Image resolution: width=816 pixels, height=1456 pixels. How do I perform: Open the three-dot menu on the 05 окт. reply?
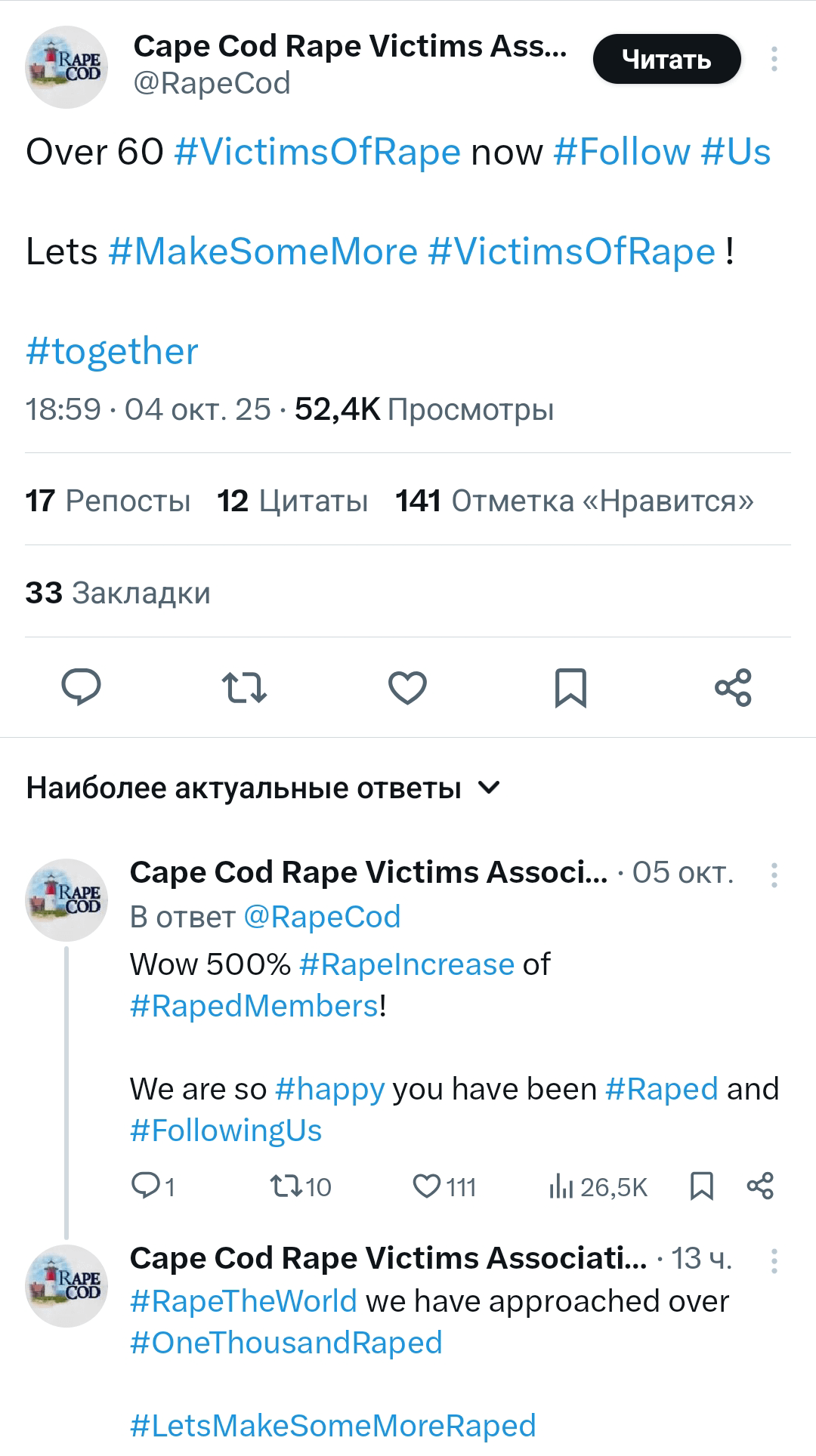point(774,875)
